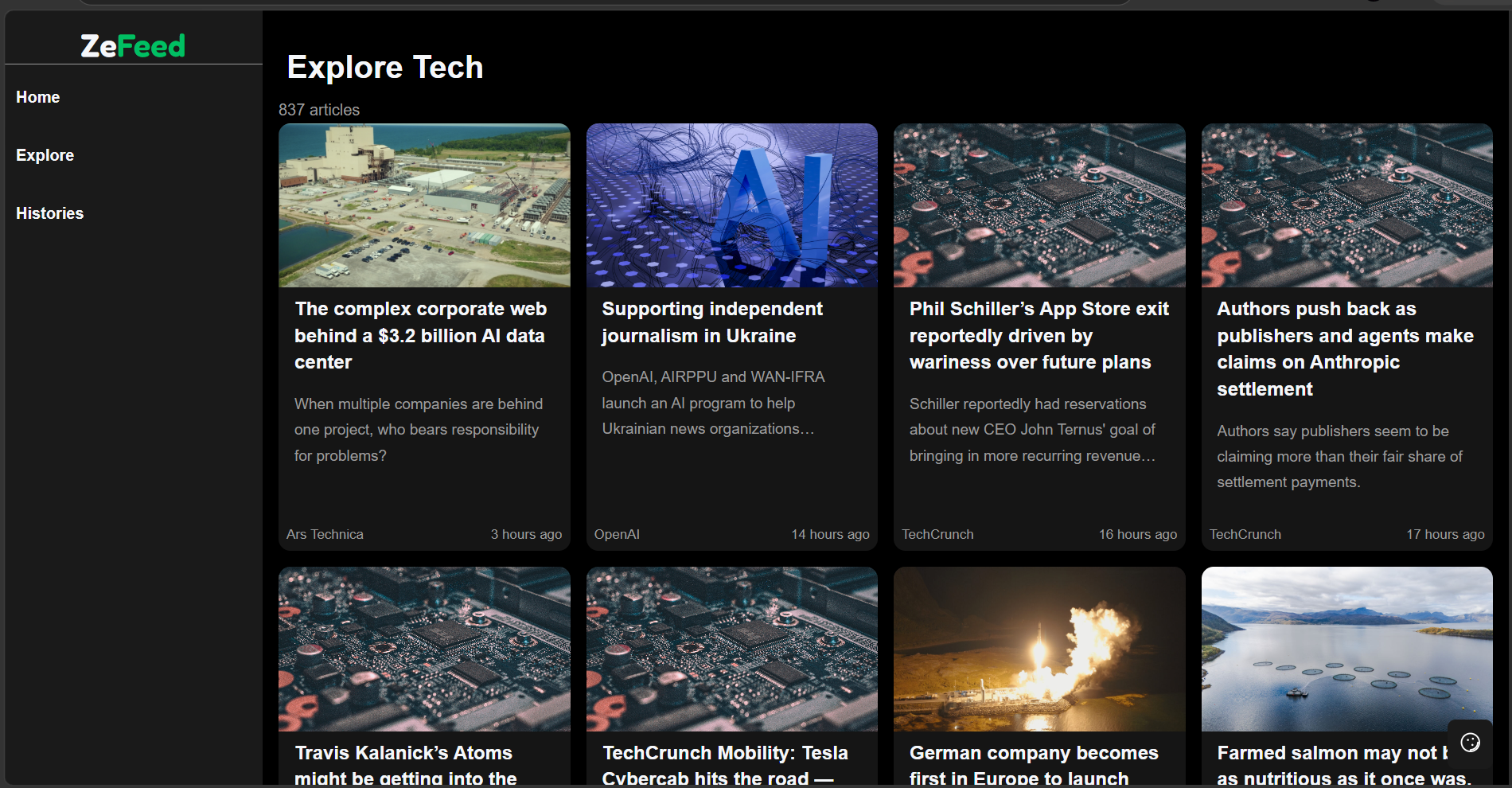
Task: Click 'Schiller reportedly had reservations' summary
Action: (x=1032, y=430)
